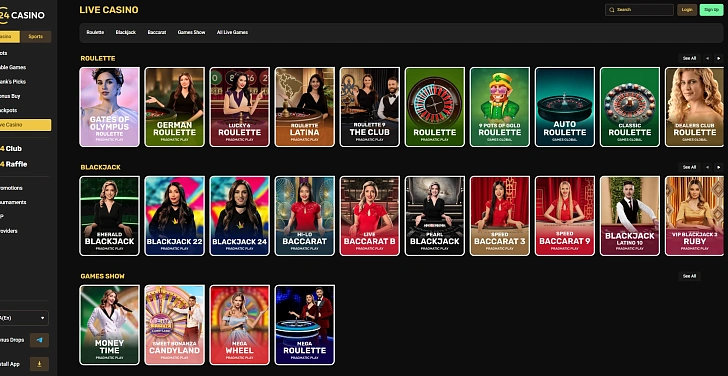This screenshot has height=376, width=728.
Task: Open Bonus Buy in sidebar
Action: point(10,96)
